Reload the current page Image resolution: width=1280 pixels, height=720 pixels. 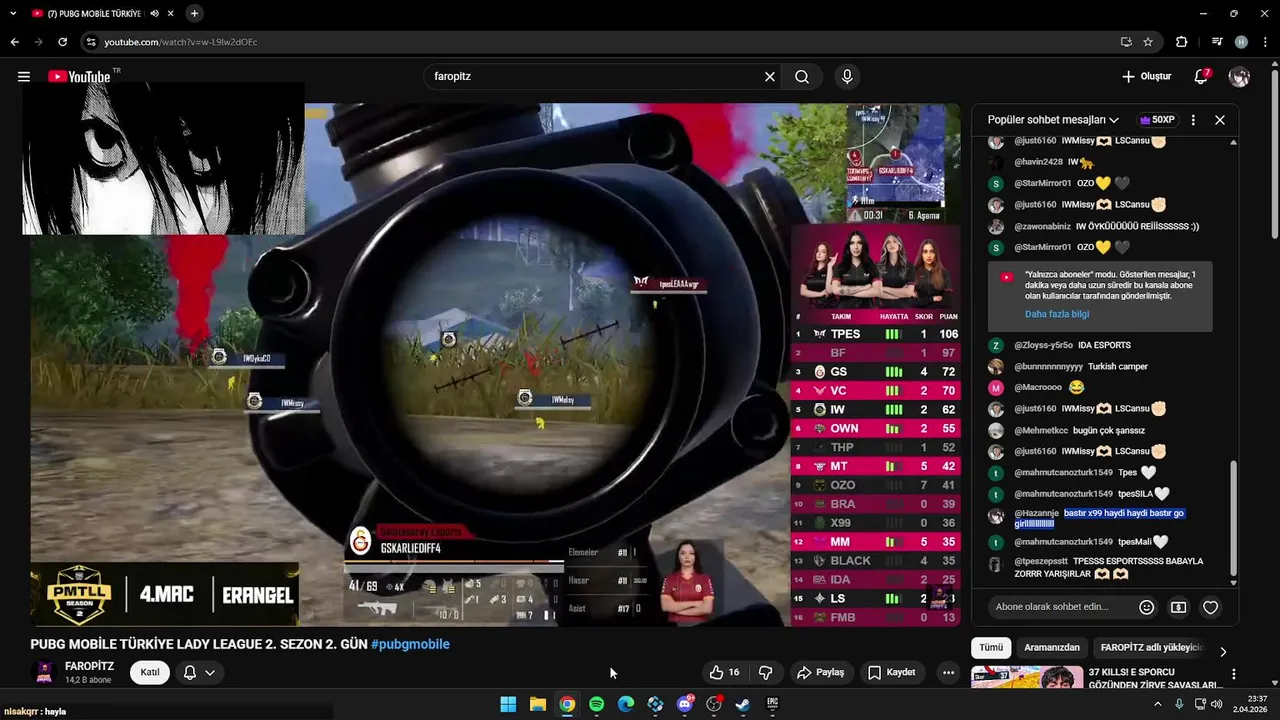pyautogui.click(x=62, y=42)
